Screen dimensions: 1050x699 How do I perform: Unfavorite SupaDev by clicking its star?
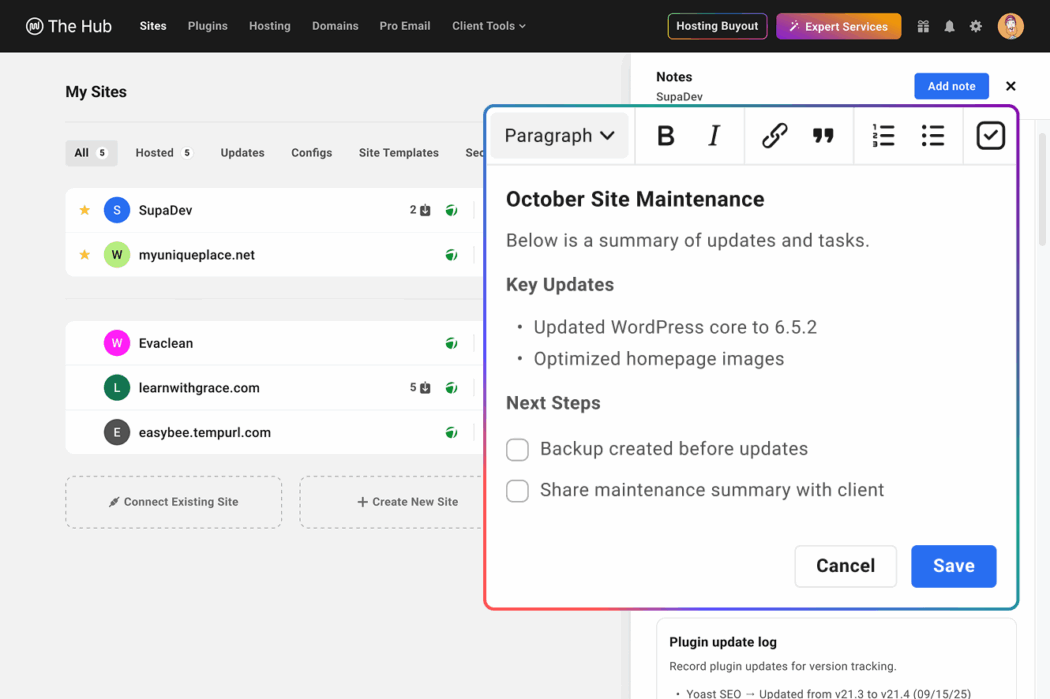pyautogui.click(x=85, y=210)
